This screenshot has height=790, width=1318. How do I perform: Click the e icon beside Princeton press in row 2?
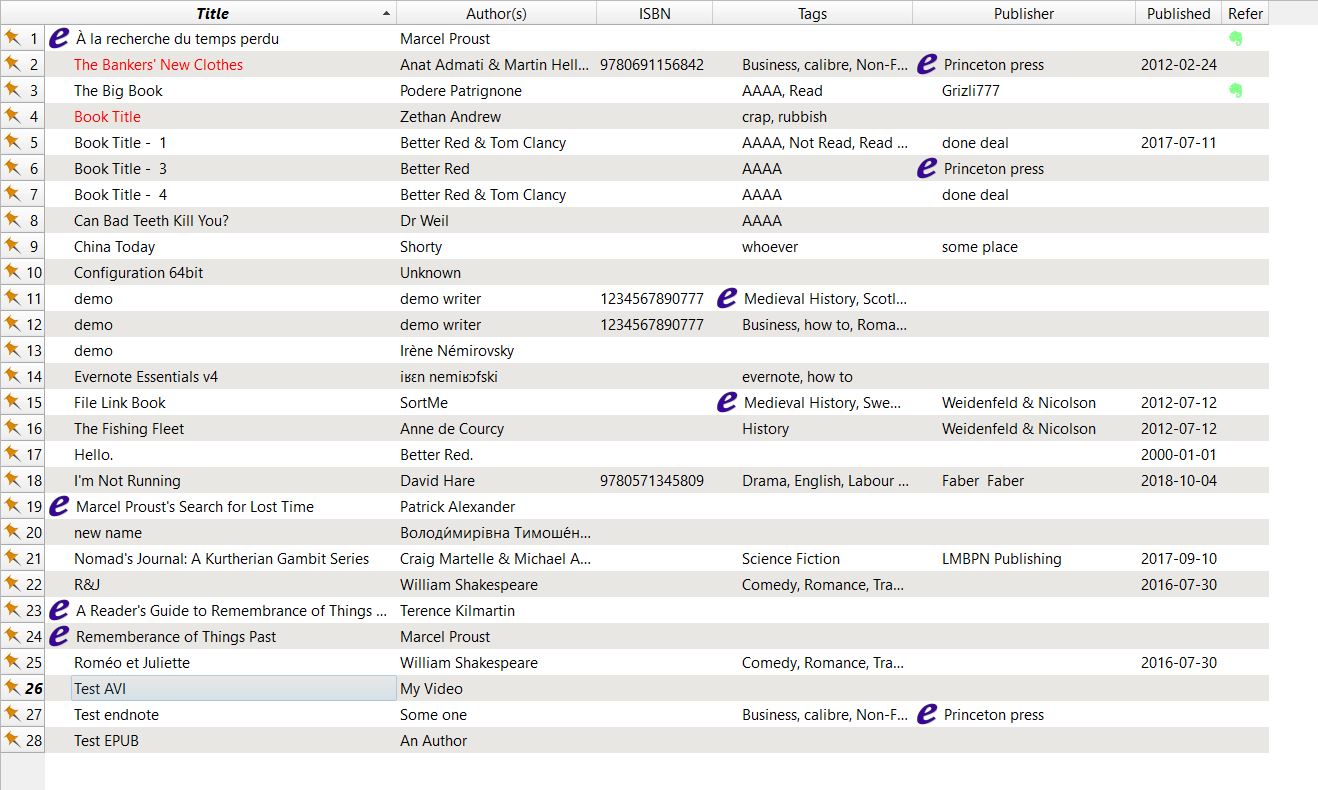(927, 65)
